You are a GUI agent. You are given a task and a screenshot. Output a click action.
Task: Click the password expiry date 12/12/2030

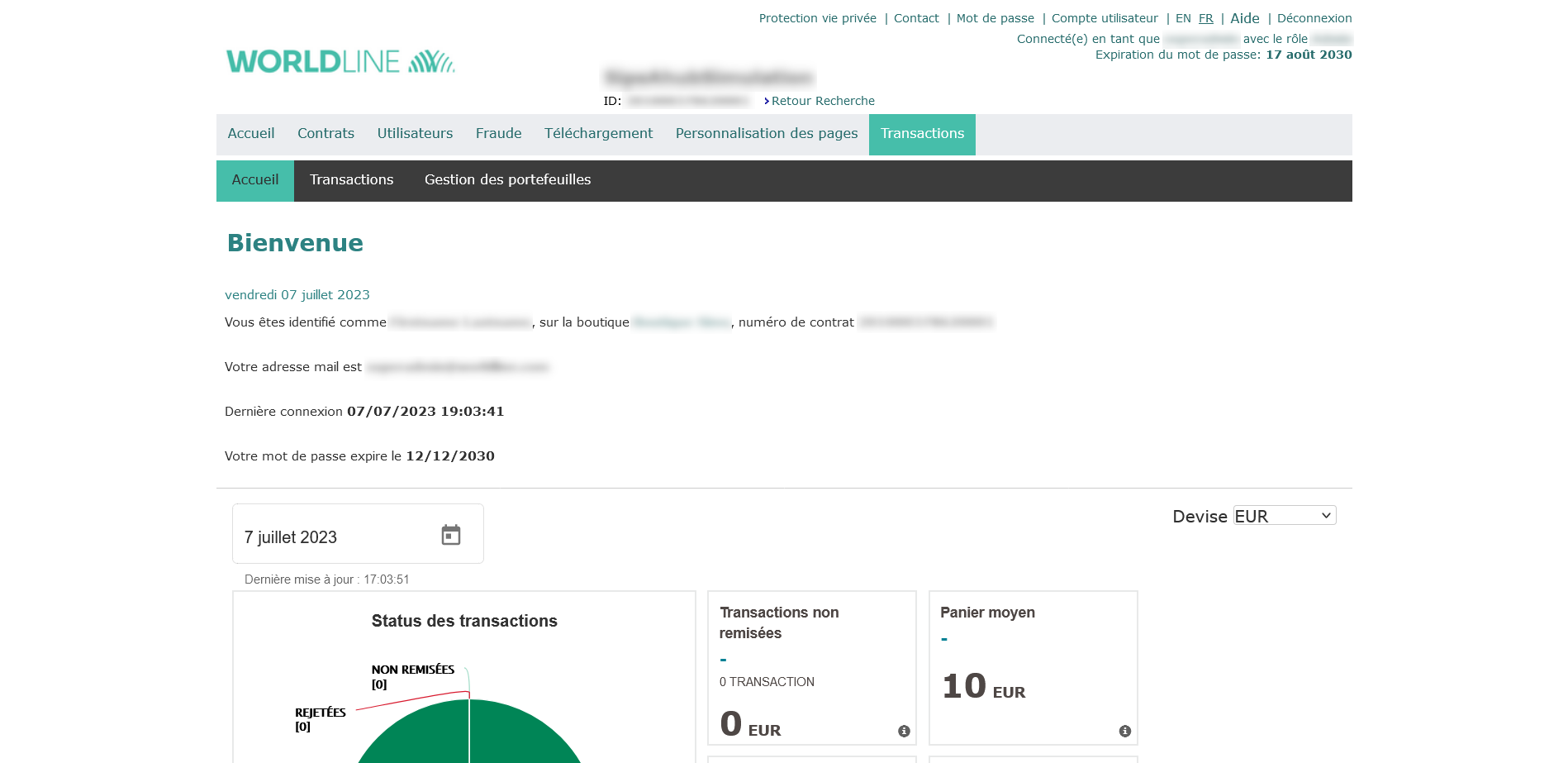tap(450, 456)
